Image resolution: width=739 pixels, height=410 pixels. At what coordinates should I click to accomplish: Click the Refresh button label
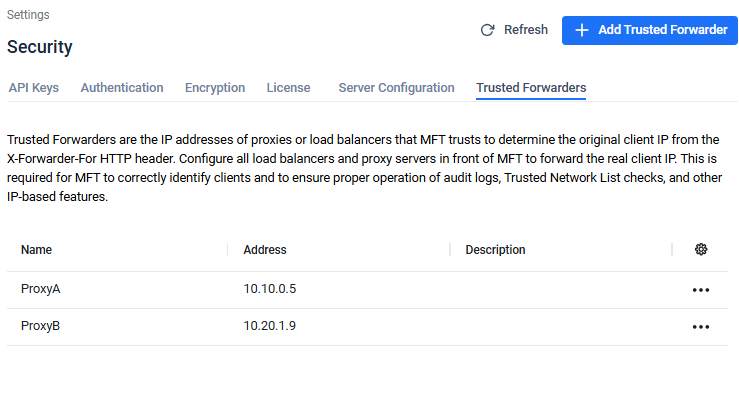(526, 30)
